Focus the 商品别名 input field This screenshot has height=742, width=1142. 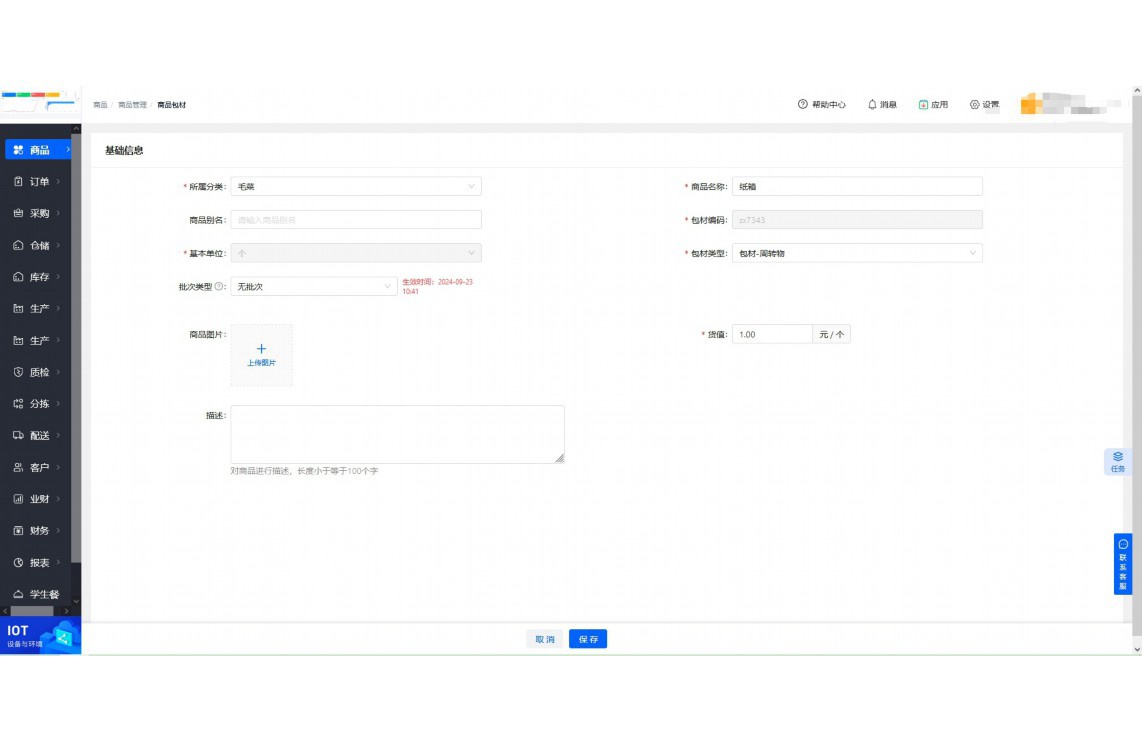[355, 220]
